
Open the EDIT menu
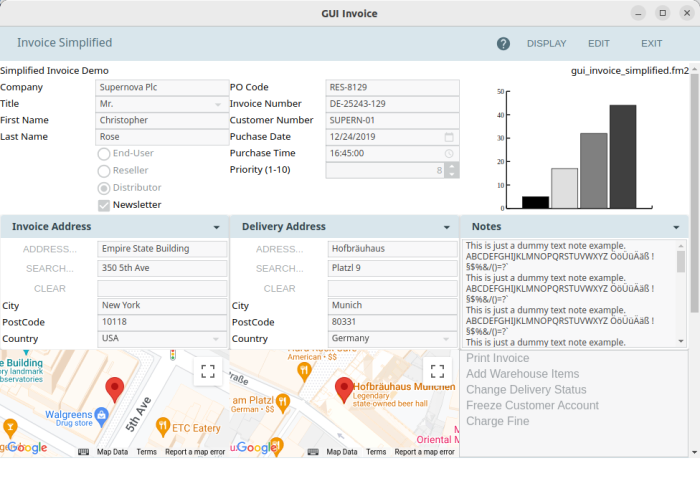[599, 44]
